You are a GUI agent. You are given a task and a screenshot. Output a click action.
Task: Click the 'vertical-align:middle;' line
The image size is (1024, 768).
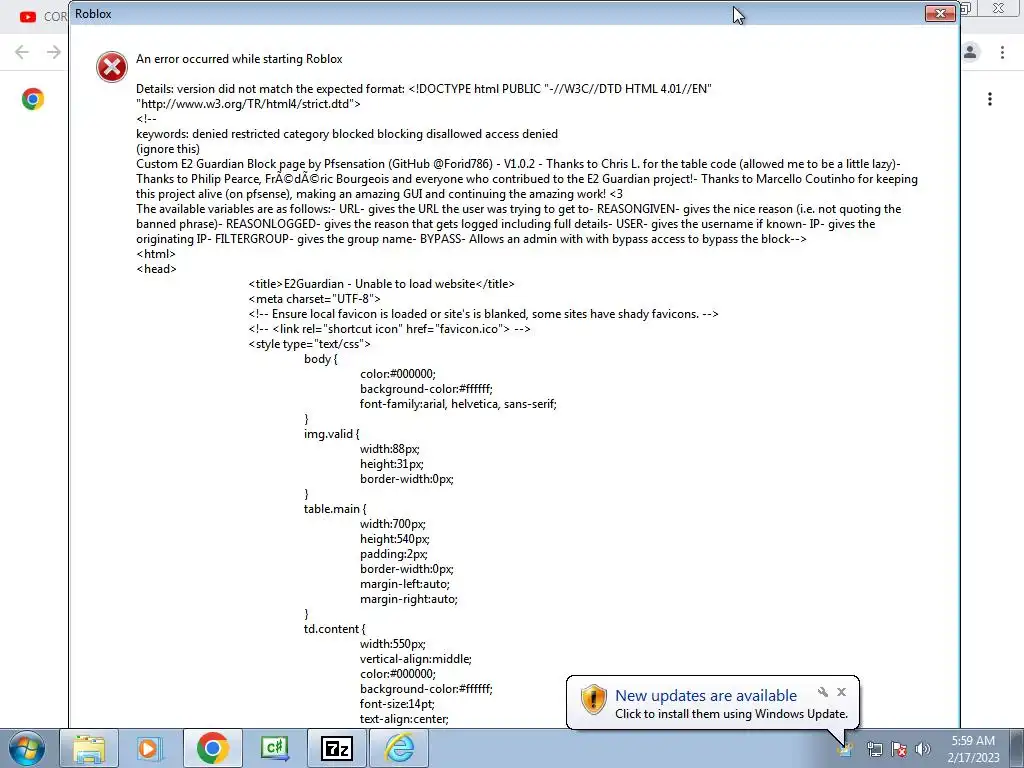coord(415,659)
